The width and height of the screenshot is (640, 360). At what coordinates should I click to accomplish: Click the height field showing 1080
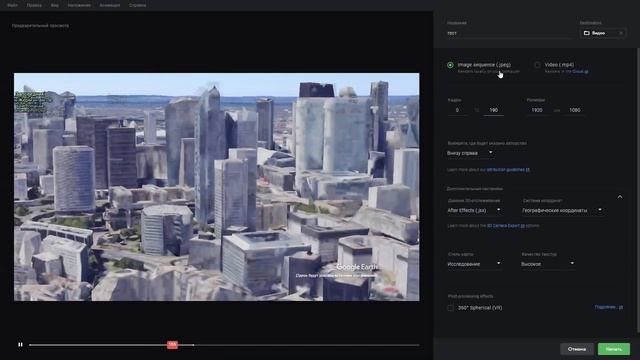[575, 110]
